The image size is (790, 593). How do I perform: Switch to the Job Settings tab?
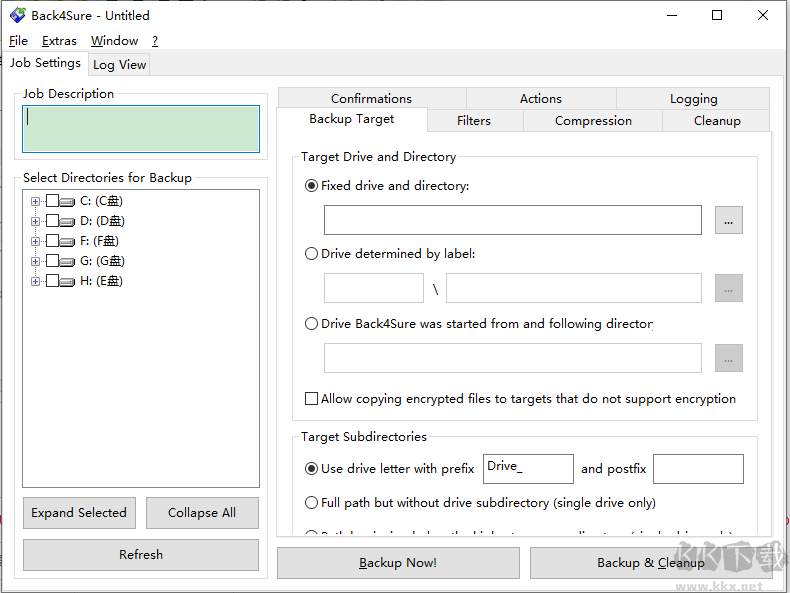tap(45, 63)
